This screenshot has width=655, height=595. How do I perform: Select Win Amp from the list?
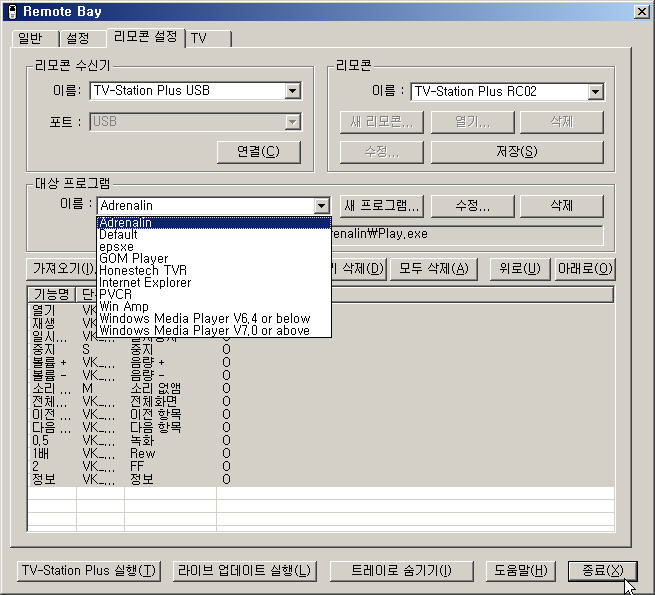click(214, 306)
